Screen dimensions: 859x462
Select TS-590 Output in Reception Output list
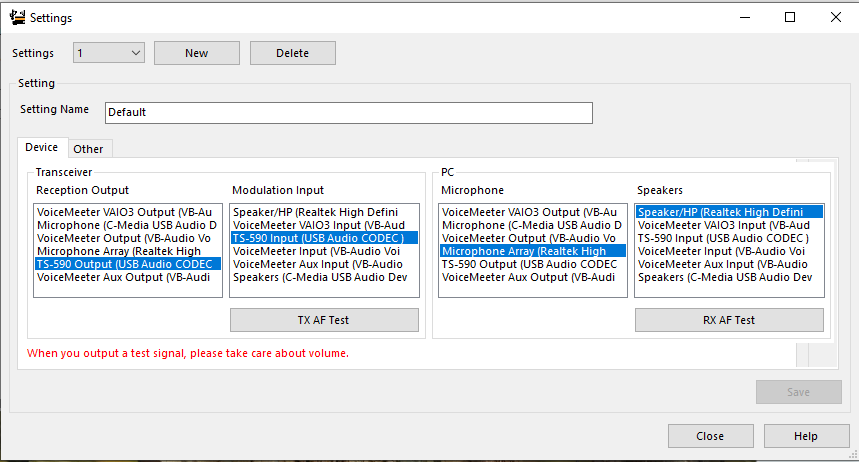[x=128, y=264]
